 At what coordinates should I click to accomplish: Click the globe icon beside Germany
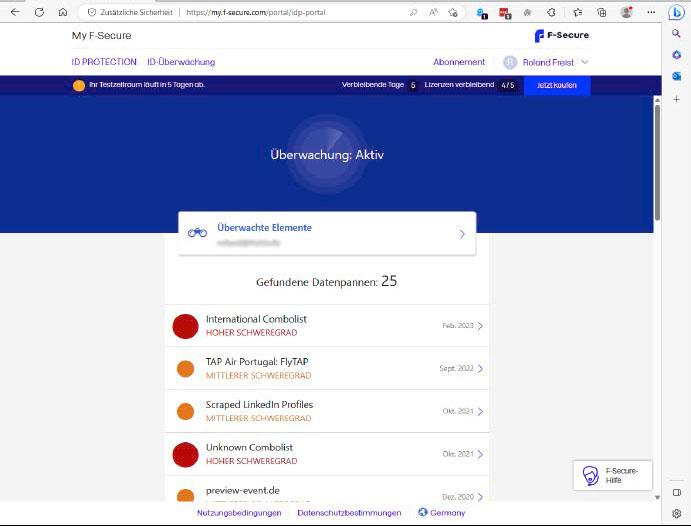click(x=423, y=512)
